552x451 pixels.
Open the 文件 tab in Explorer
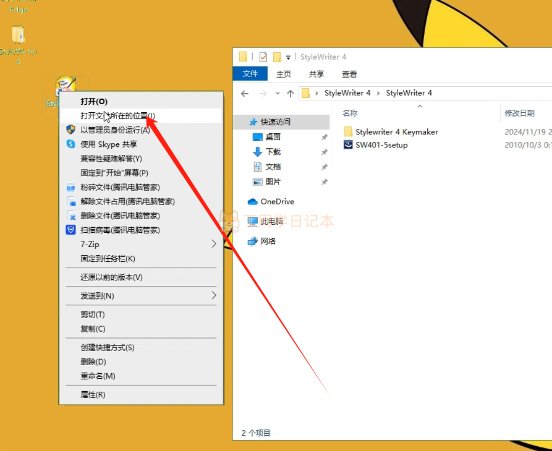250,73
